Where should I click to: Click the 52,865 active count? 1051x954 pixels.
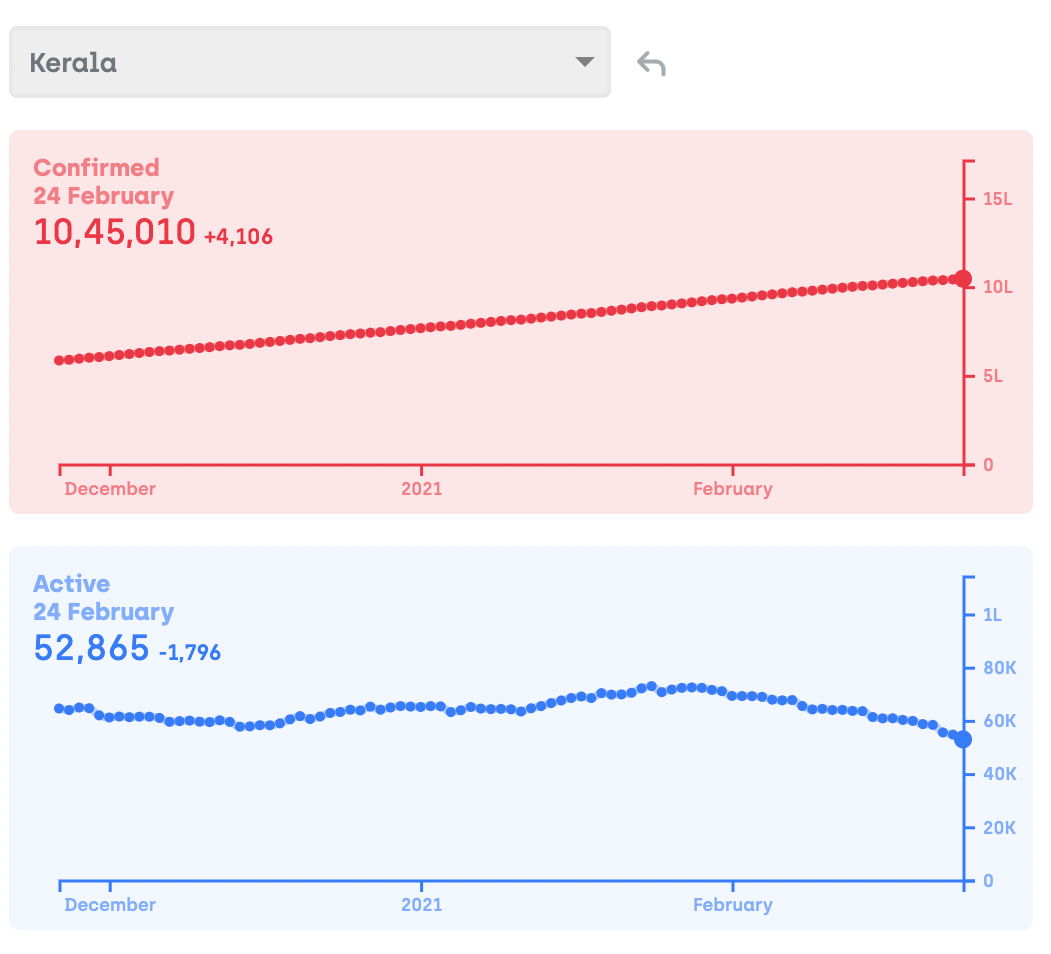click(91, 648)
